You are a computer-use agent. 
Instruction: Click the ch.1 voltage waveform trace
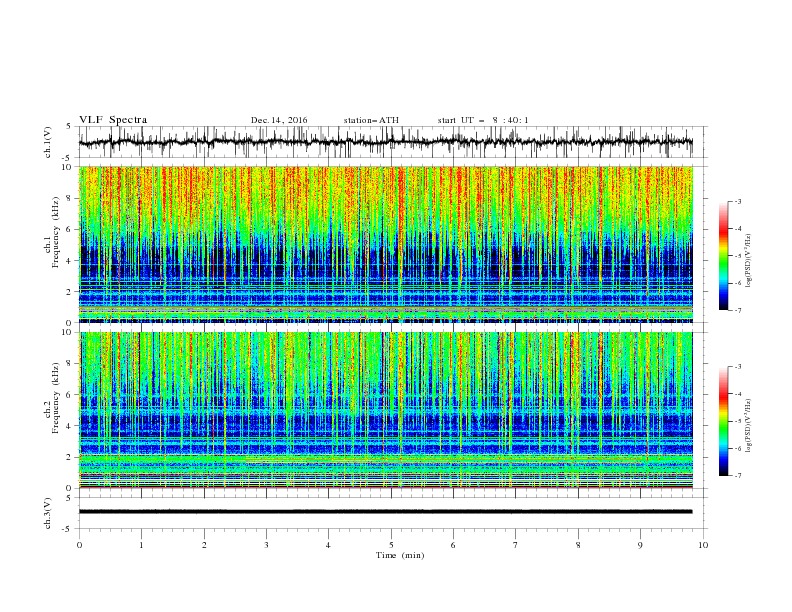tap(385, 142)
